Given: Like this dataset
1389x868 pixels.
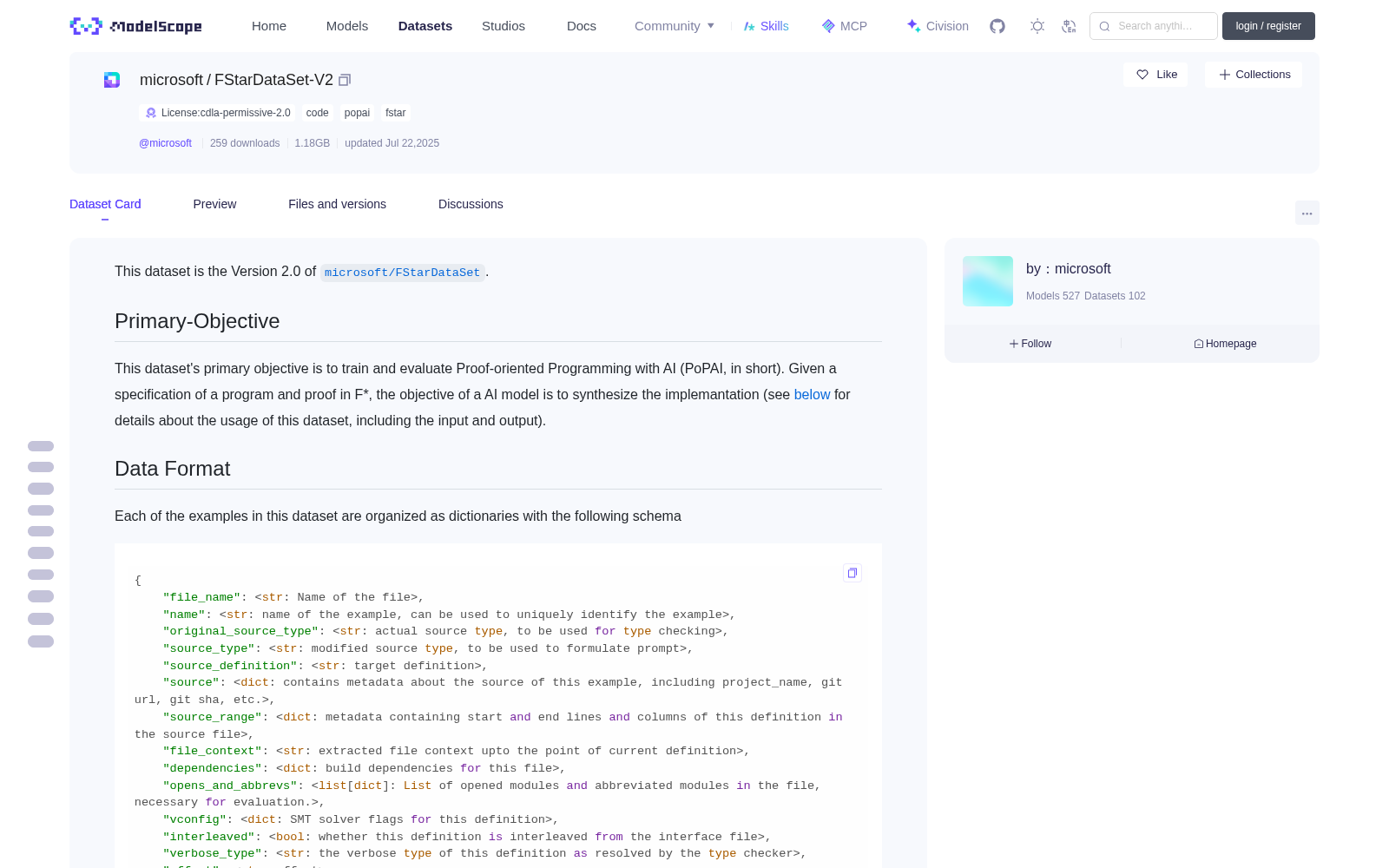Looking at the screenshot, I should pos(1156,75).
